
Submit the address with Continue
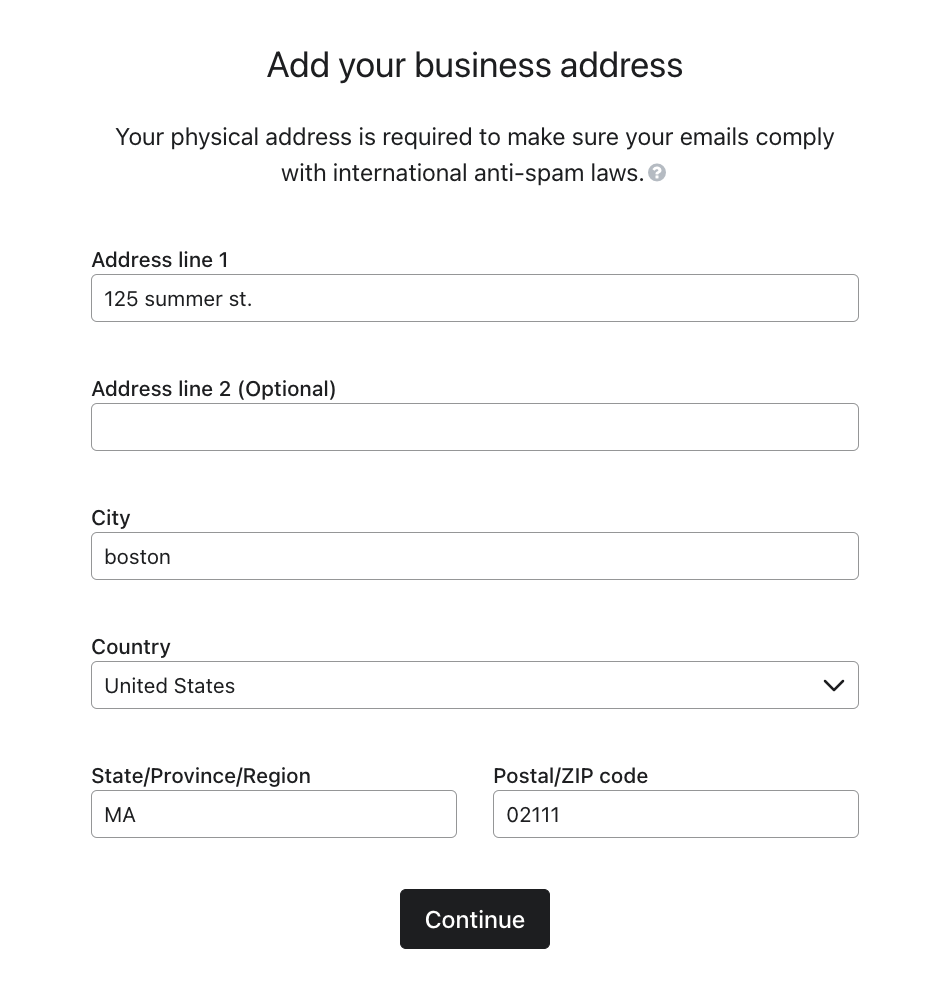(x=475, y=919)
